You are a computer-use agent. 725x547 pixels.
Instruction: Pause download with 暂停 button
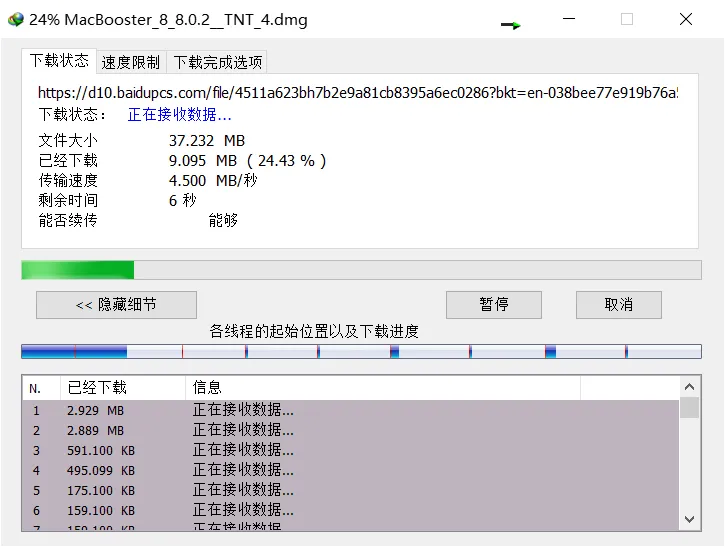[x=494, y=305]
